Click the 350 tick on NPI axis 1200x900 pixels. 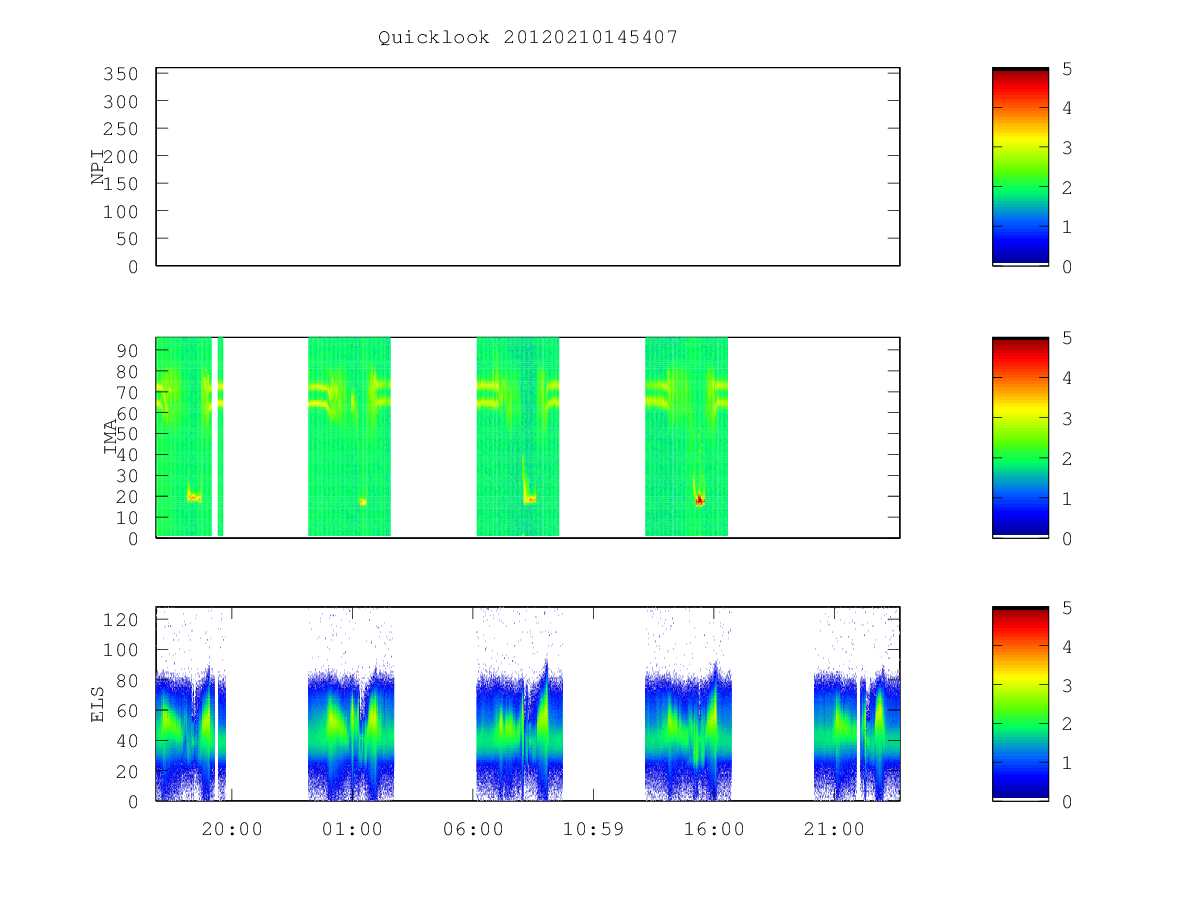click(119, 74)
